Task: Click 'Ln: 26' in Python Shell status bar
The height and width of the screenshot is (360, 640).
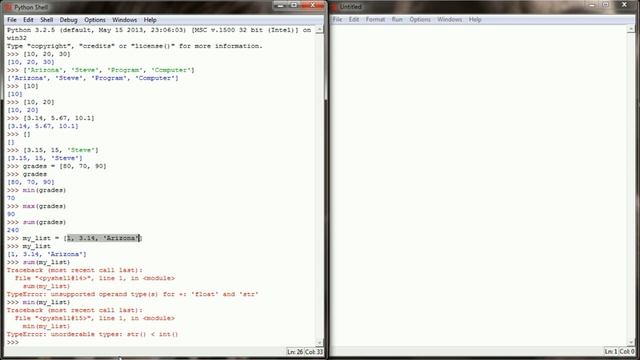Action: point(295,352)
